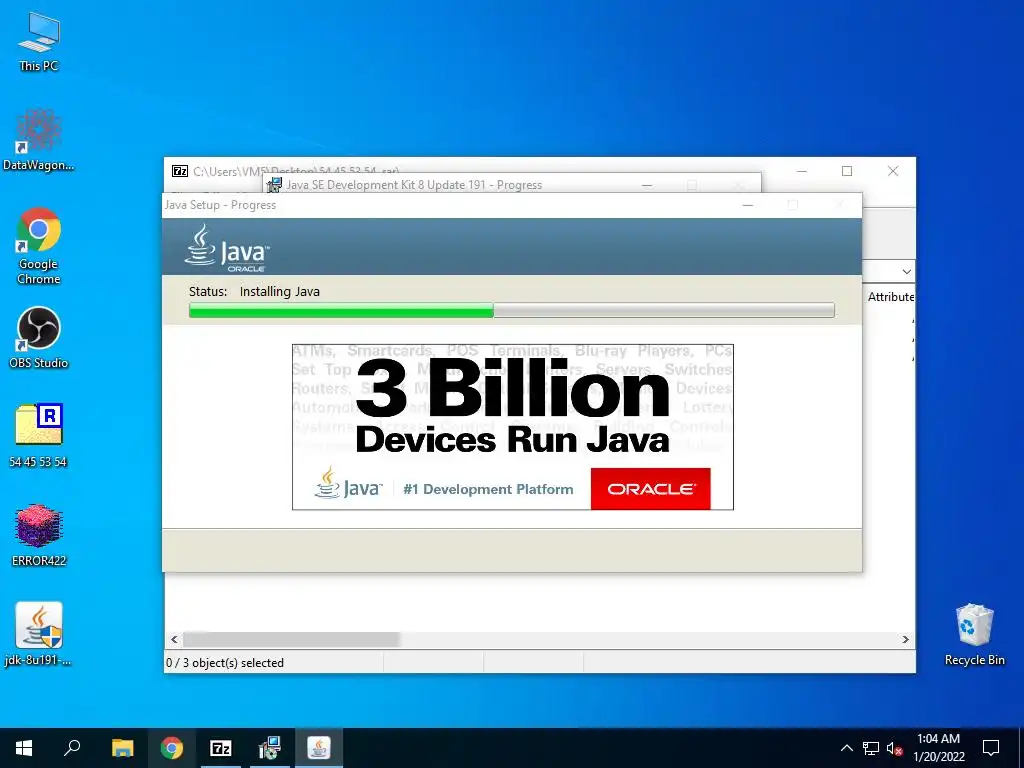Select the 54 45 53 54 archive file

pyautogui.click(x=39, y=436)
